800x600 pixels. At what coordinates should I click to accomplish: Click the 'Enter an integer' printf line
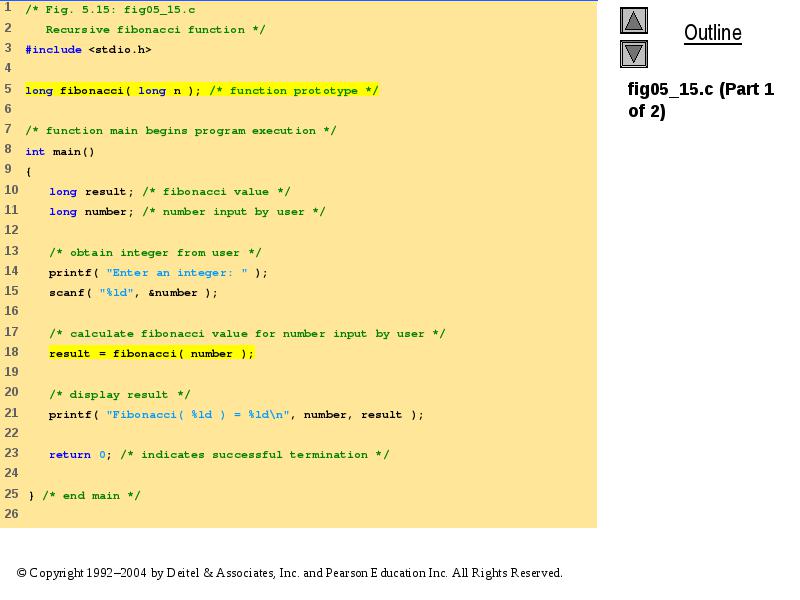pyautogui.click(x=158, y=272)
